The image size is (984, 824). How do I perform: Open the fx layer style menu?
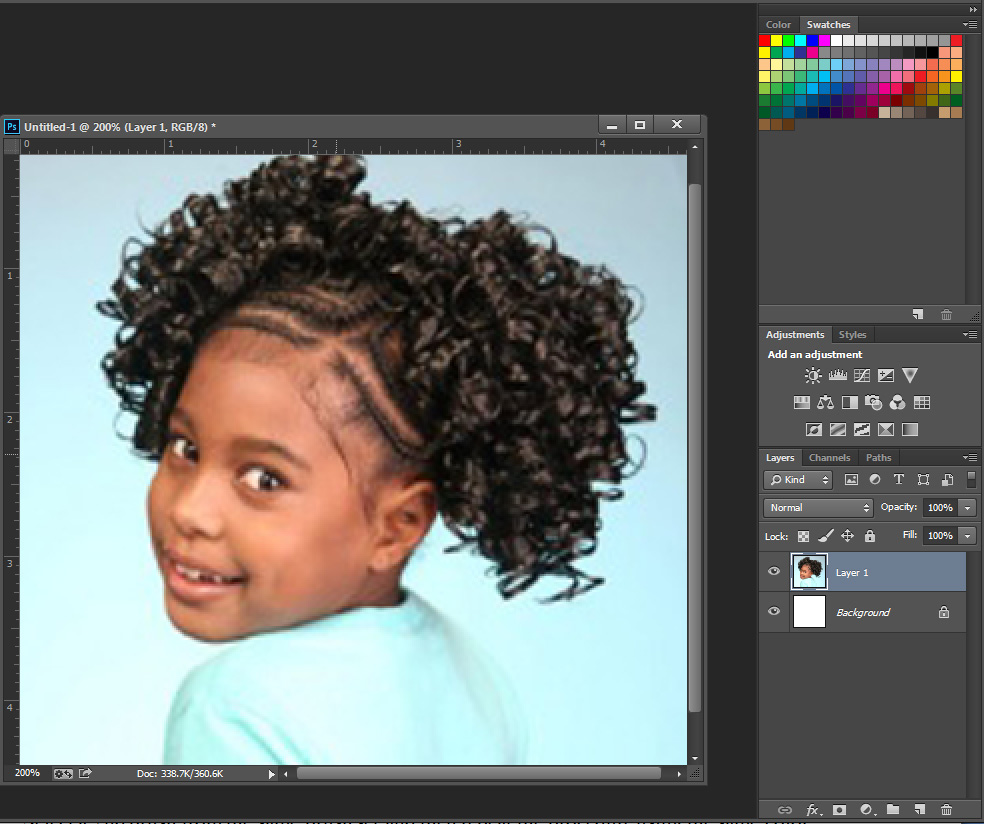coord(814,810)
